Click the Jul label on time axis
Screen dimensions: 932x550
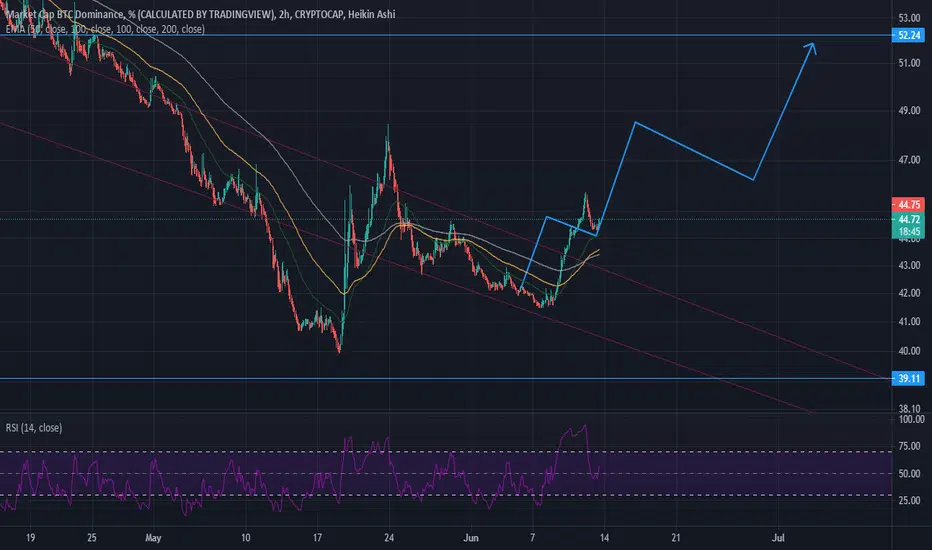[778, 538]
